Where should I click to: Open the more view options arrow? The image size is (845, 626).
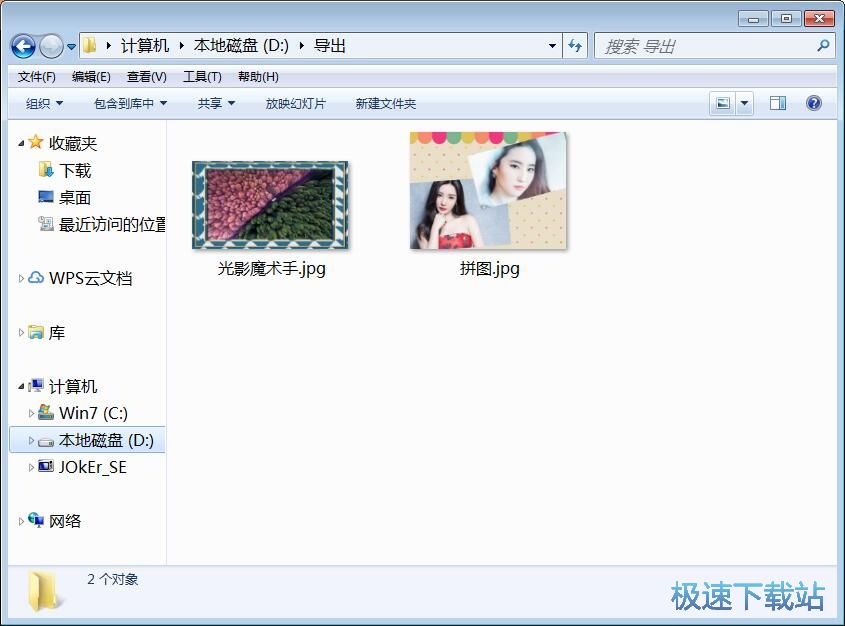pos(744,103)
